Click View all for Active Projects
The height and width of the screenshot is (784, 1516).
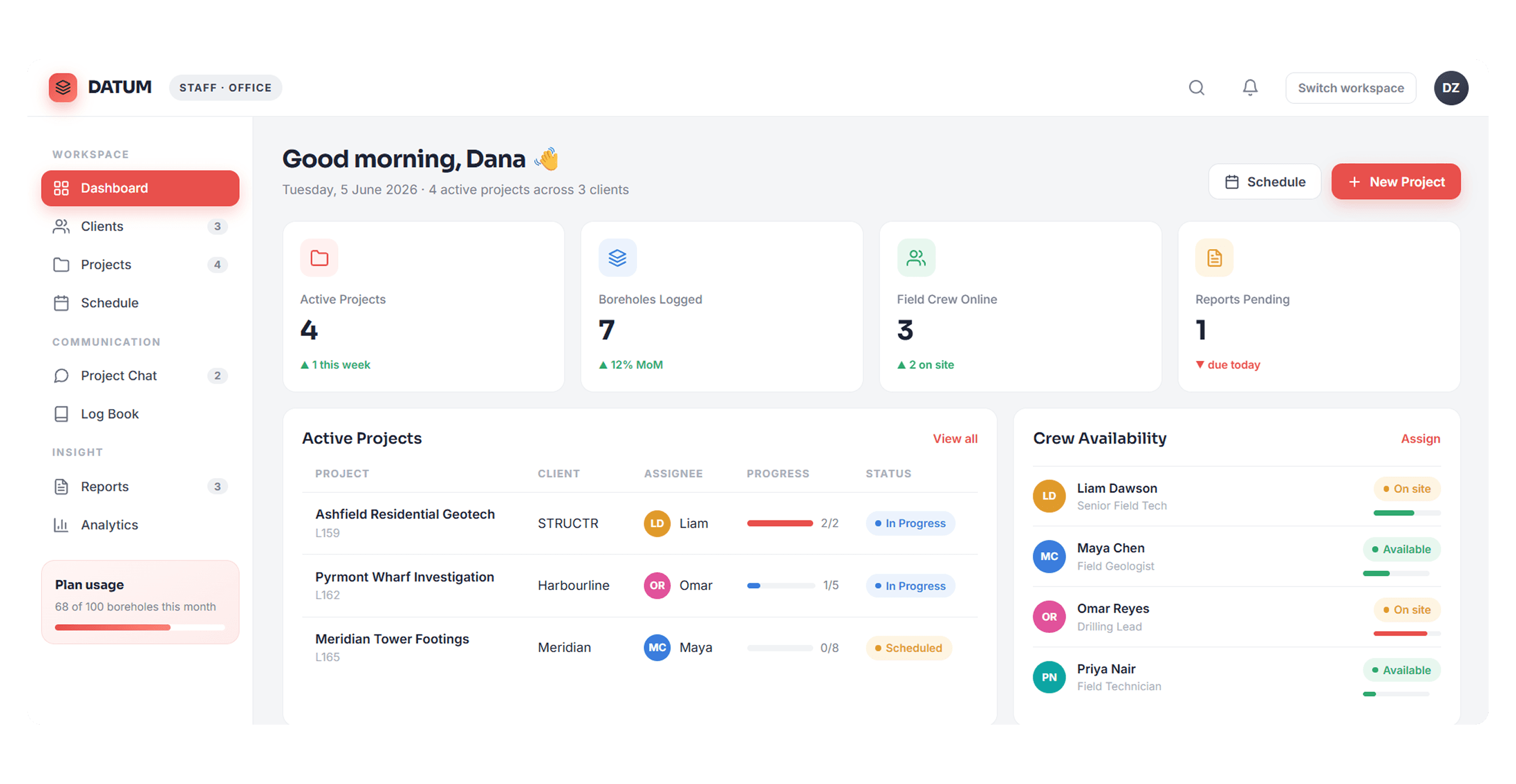pyautogui.click(x=954, y=439)
